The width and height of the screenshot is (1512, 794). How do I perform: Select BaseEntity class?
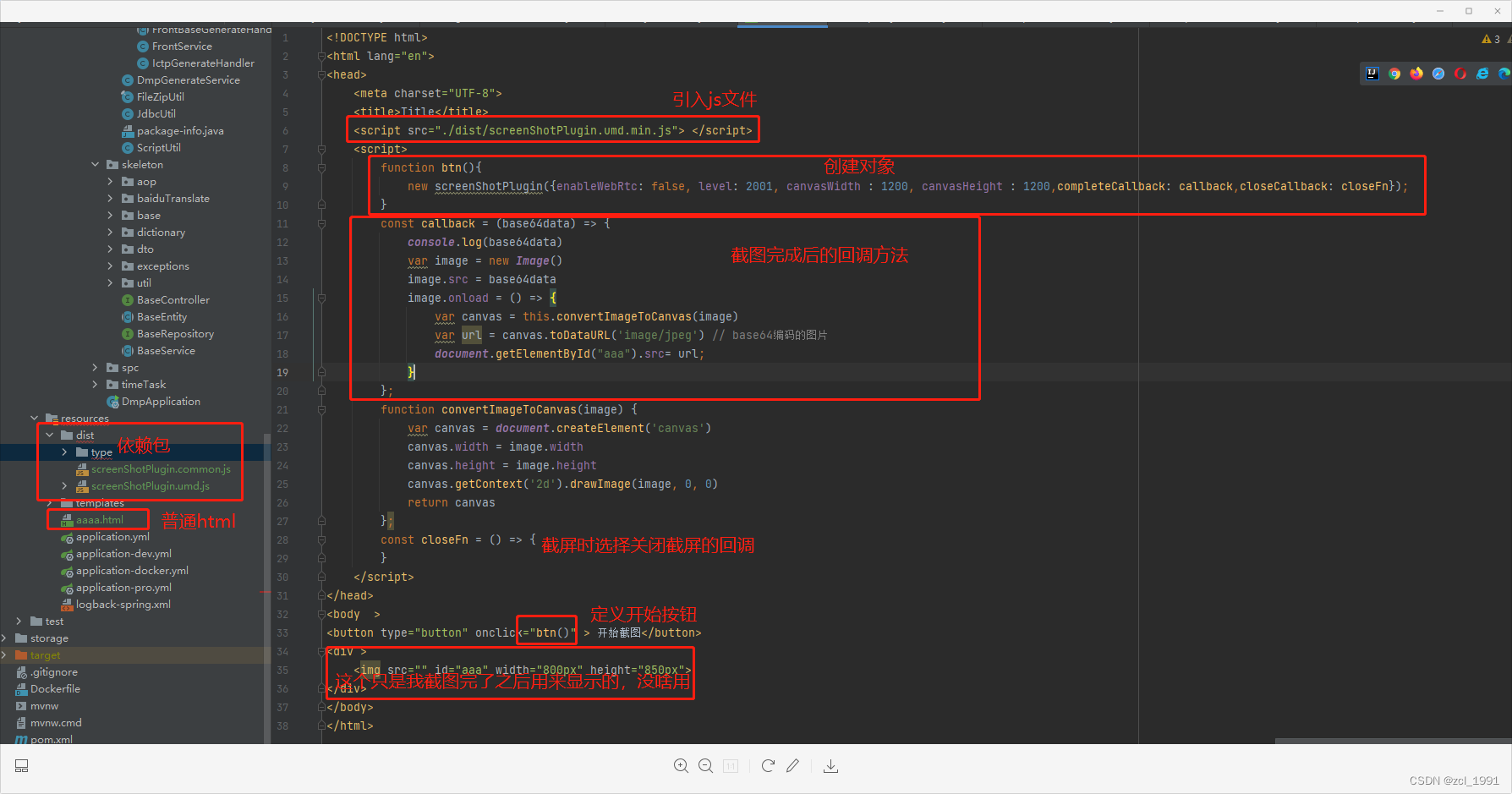point(162,317)
